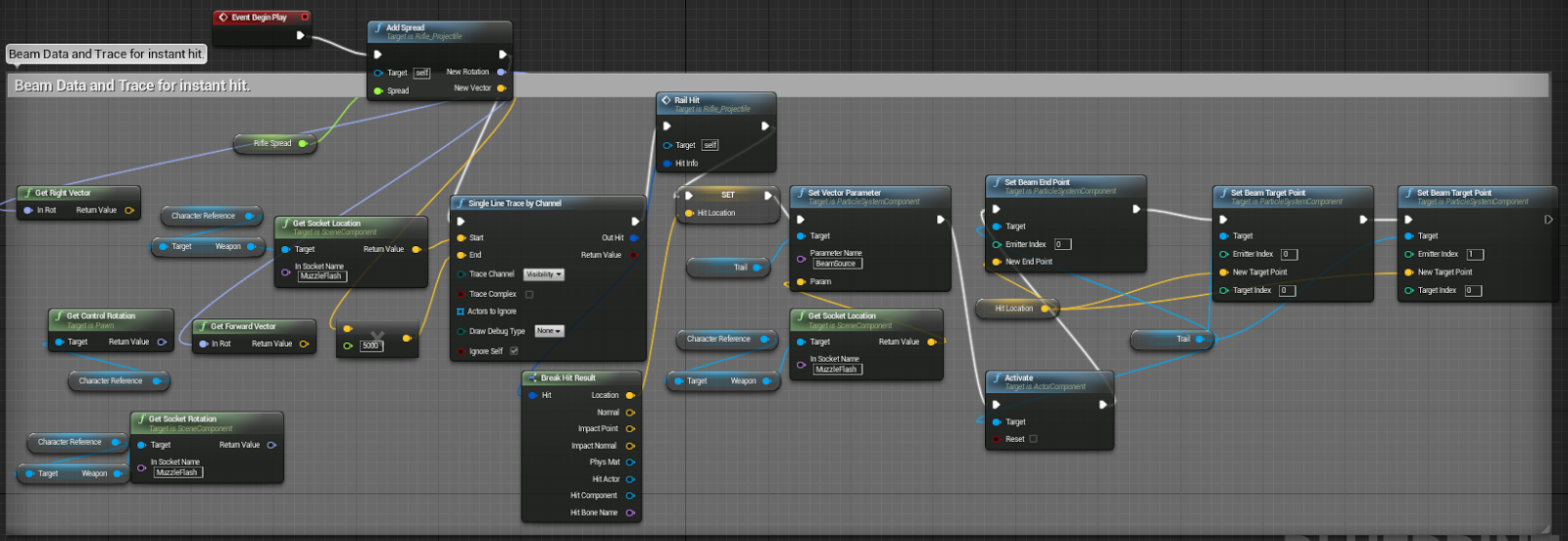Click the Hit Bone Name output pin
Viewport: 1568px width, 541px height.
[x=629, y=513]
